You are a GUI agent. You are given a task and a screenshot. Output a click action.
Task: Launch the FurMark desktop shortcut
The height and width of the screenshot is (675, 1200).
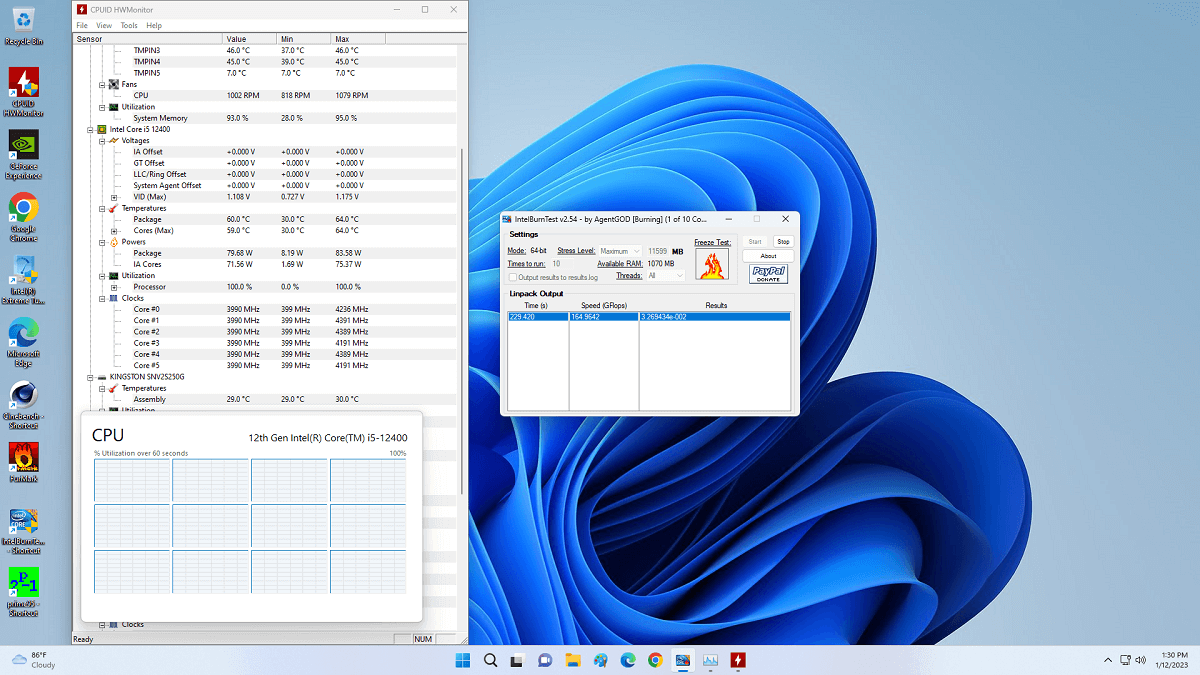click(23, 463)
